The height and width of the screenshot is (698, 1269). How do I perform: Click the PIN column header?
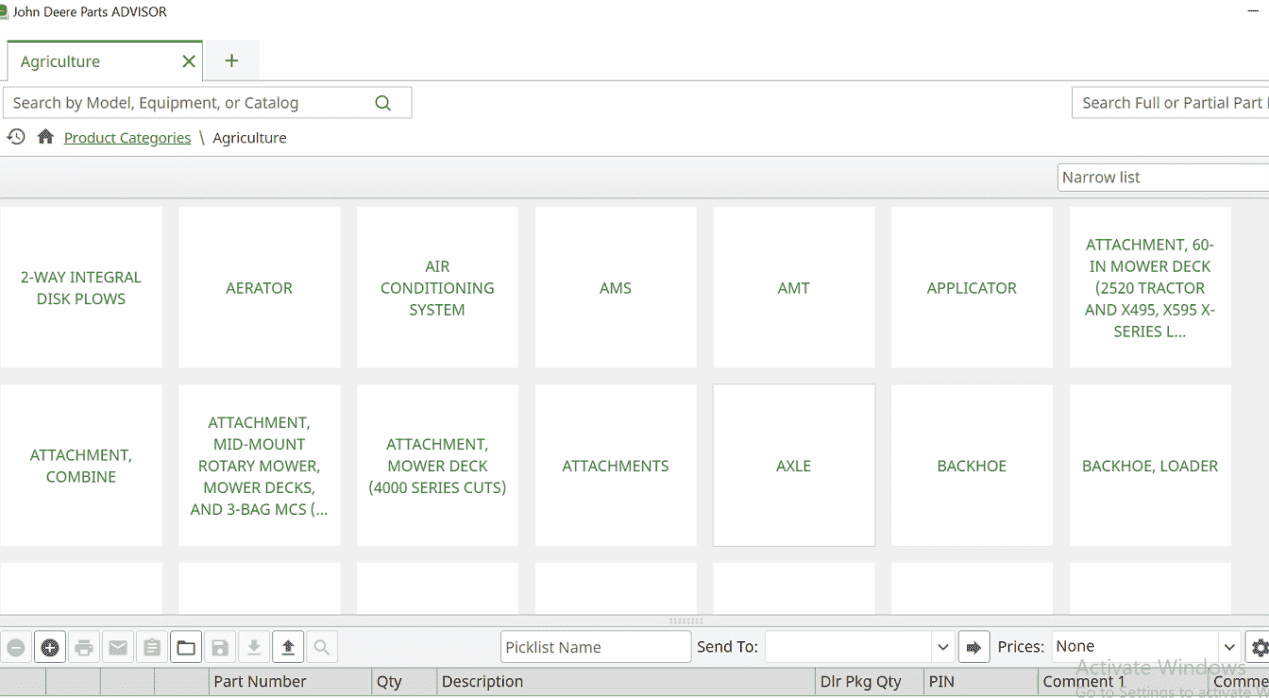tap(980, 682)
